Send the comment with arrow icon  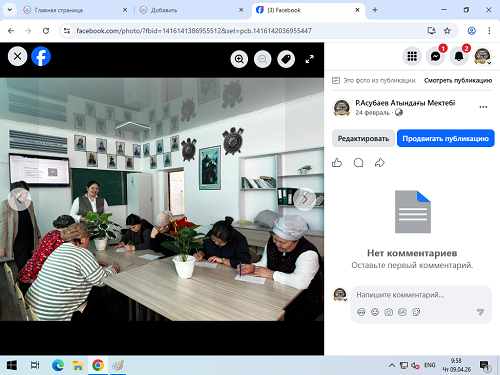pyautogui.click(x=480, y=312)
